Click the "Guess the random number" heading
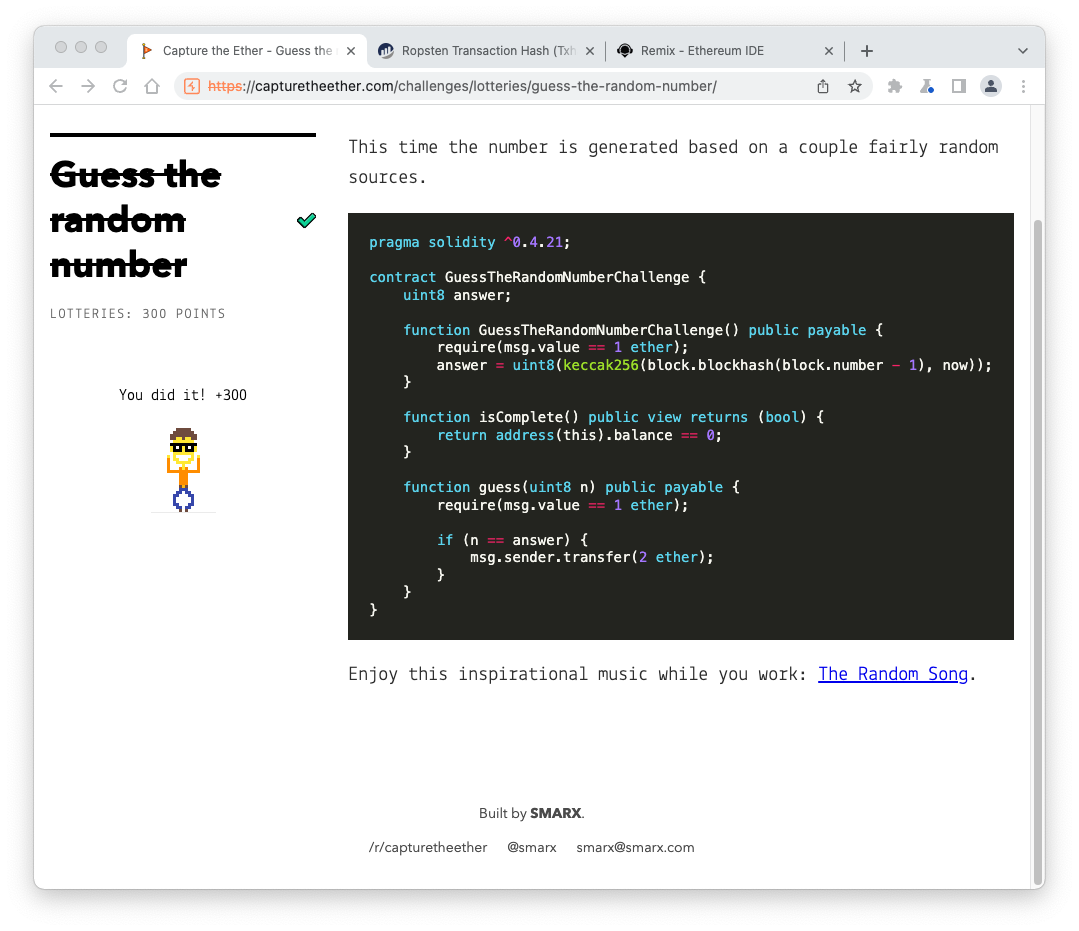Viewport: 1079px width, 931px height. [x=136, y=220]
